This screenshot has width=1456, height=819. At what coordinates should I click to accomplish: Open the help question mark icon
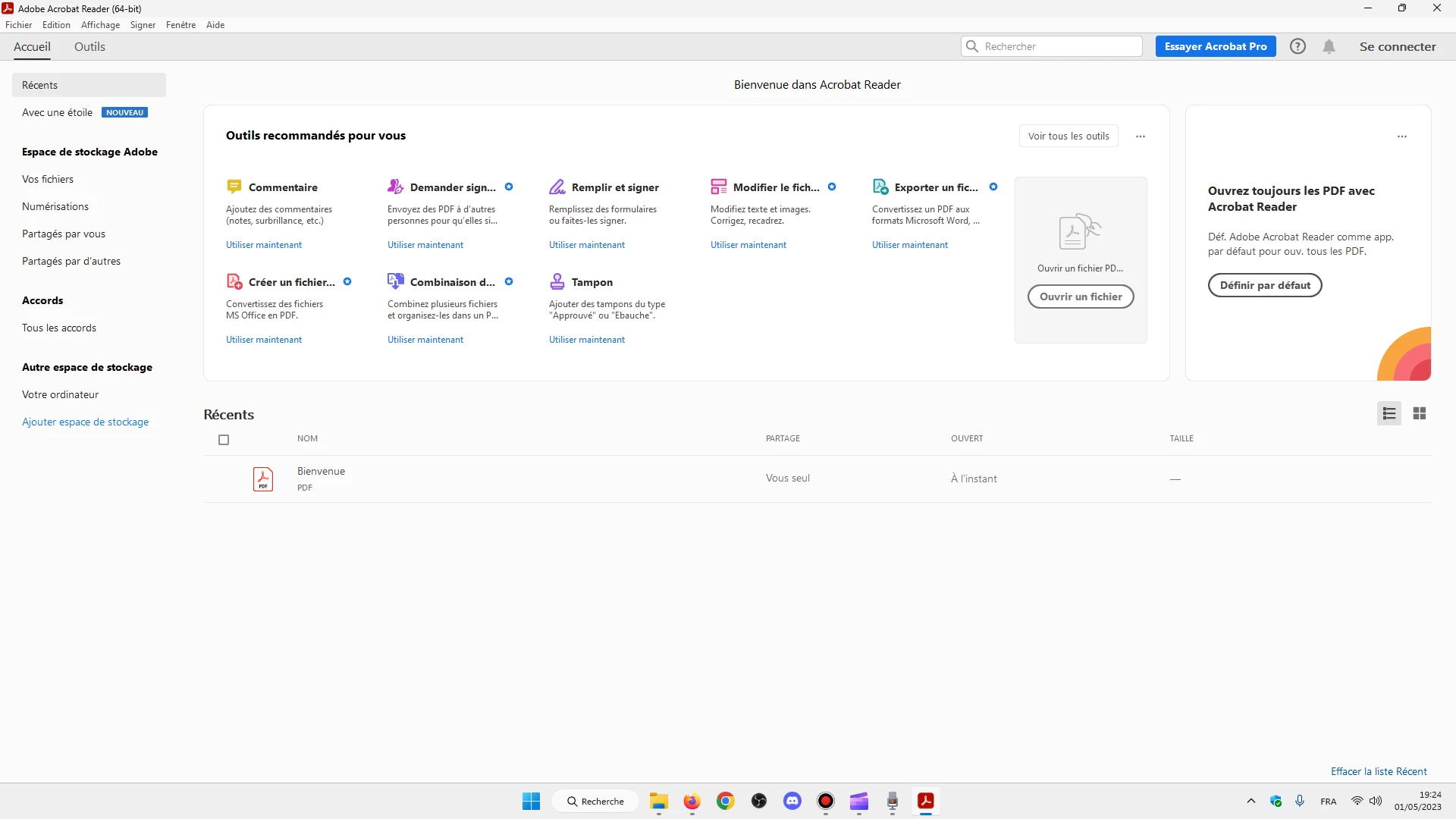1298,46
